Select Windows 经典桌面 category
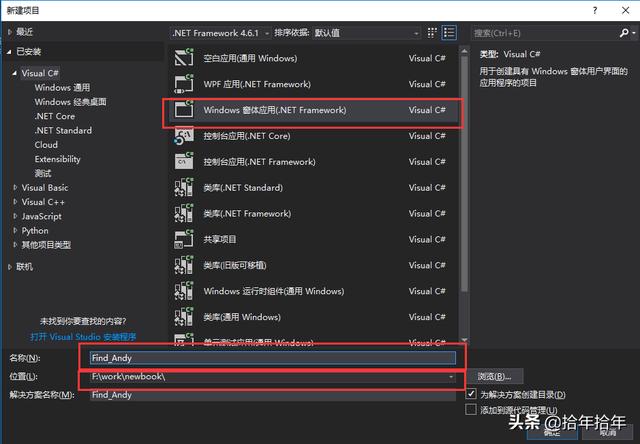Screen dimensions: 640x444 [70, 102]
